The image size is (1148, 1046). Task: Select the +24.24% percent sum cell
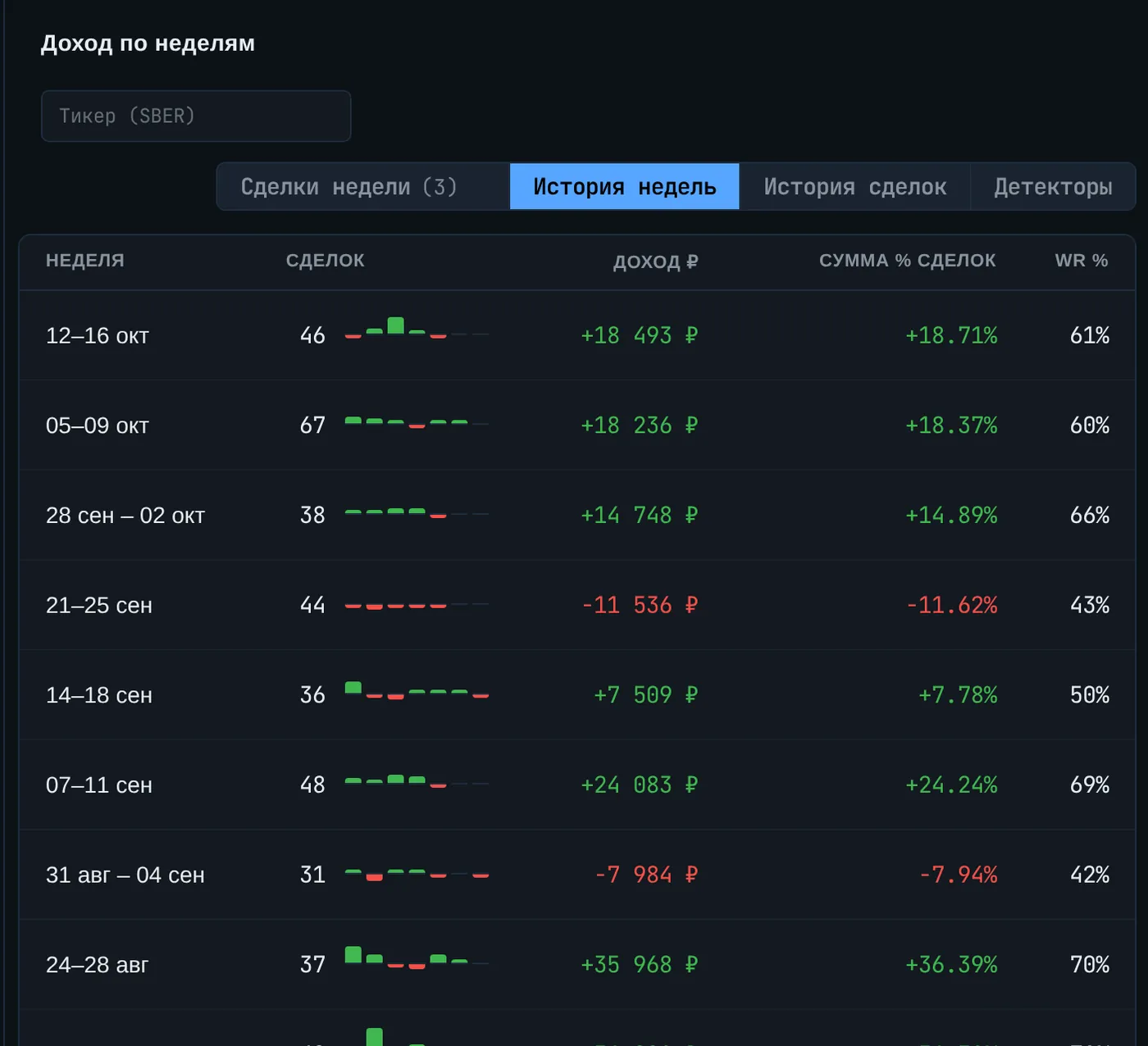coord(951,784)
